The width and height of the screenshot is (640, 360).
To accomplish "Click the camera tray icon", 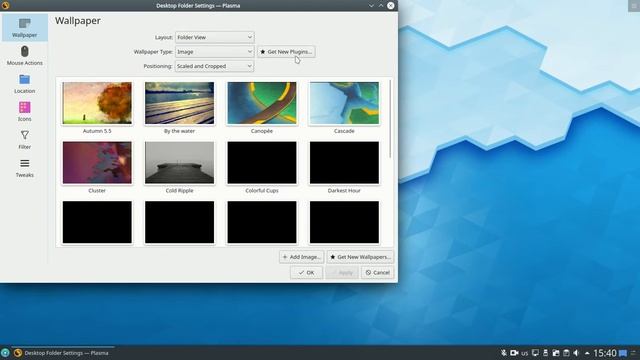I will coord(514,353).
